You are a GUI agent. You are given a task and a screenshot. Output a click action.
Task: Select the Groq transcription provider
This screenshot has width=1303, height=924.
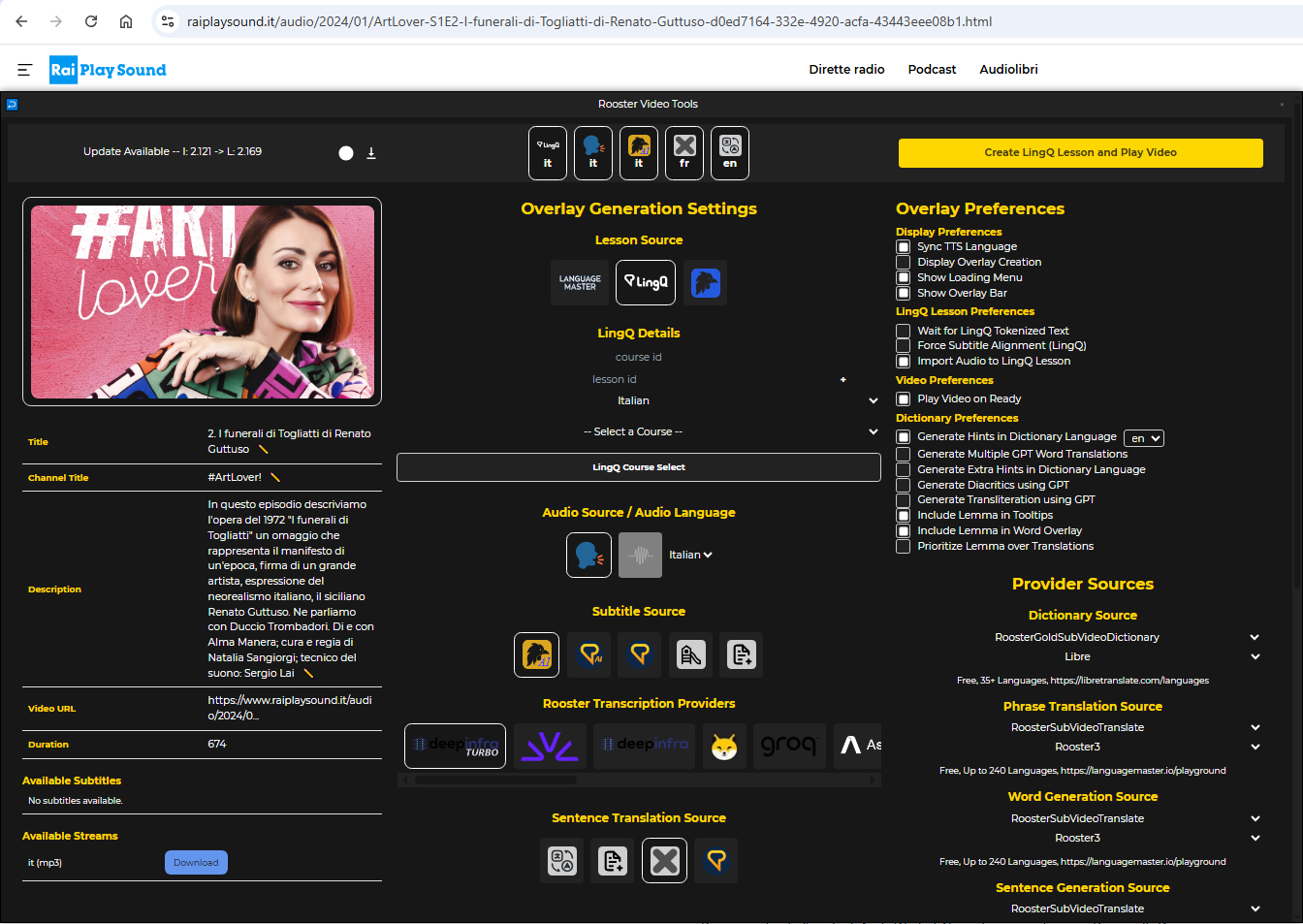[x=788, y=746]
